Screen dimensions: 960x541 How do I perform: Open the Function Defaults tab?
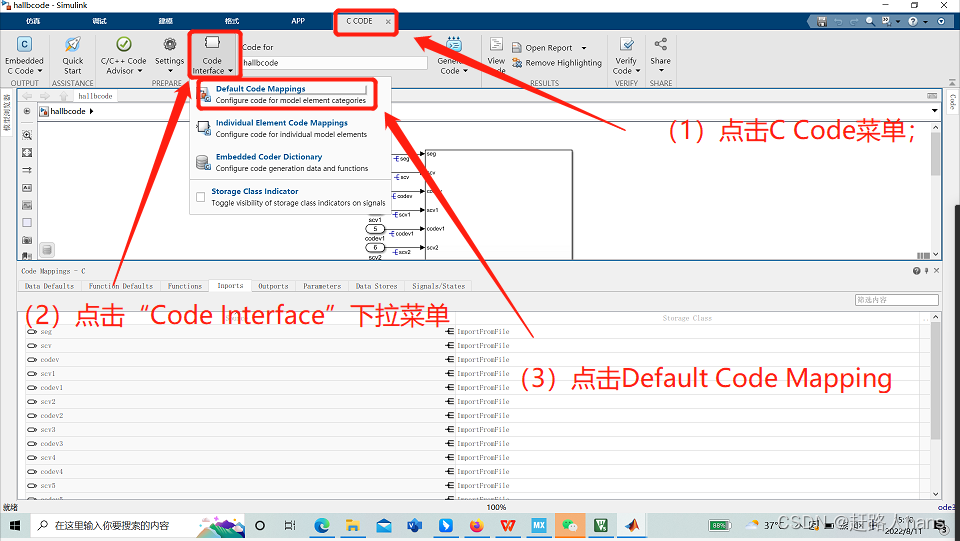click(121, 286)
